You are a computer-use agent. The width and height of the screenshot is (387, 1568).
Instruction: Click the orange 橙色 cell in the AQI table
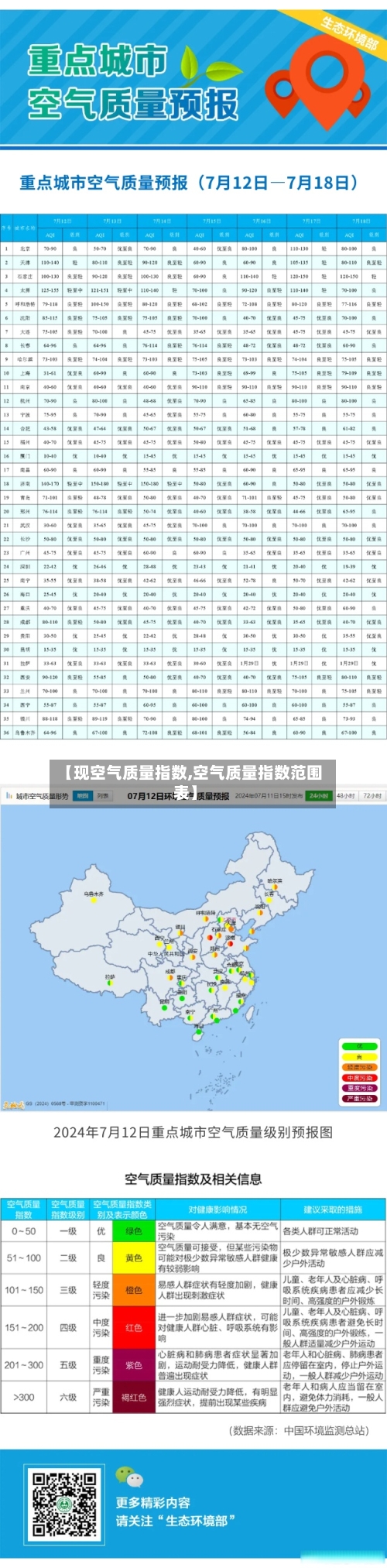134,1290
